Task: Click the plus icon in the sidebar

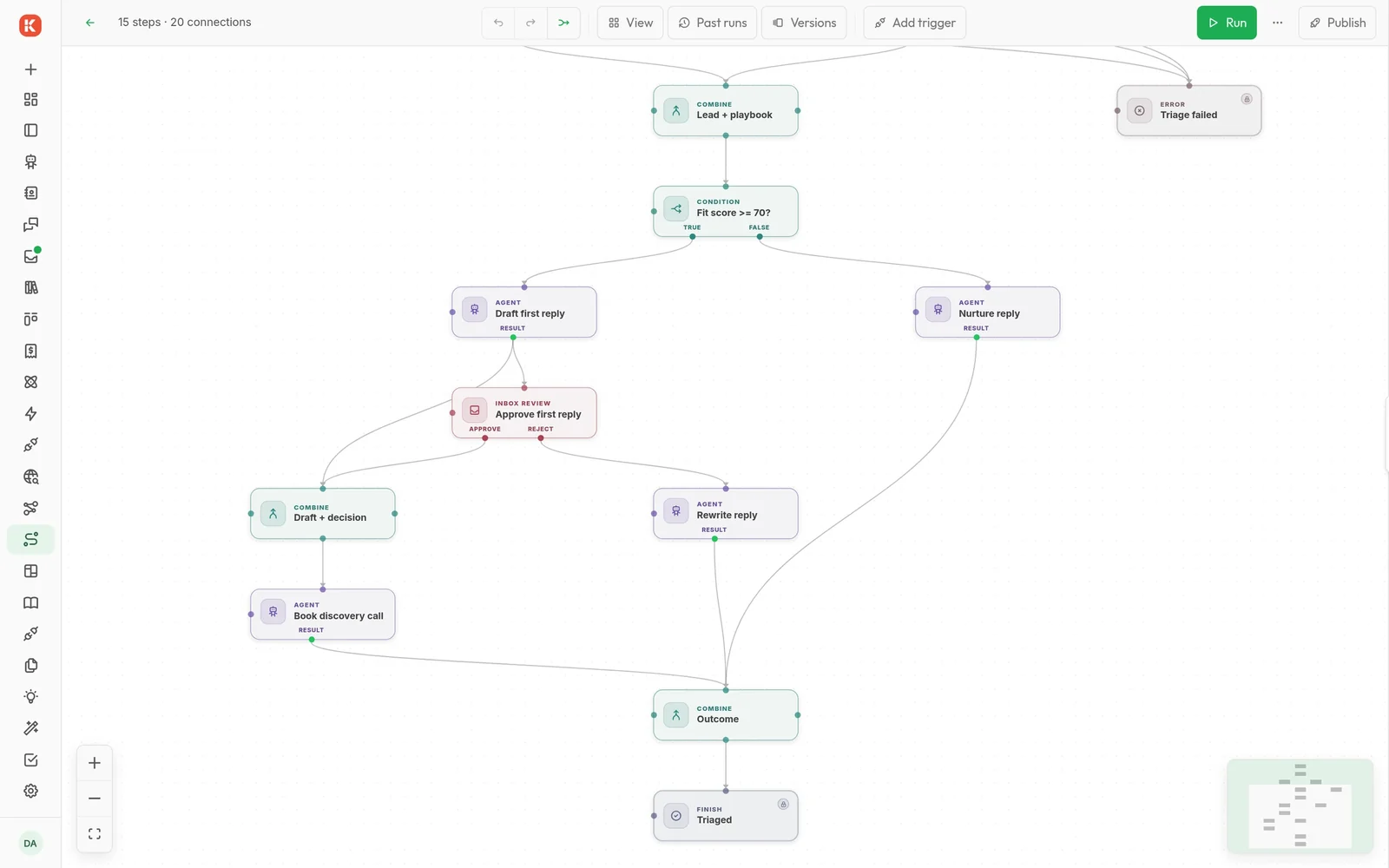Action: pos(30,69)
